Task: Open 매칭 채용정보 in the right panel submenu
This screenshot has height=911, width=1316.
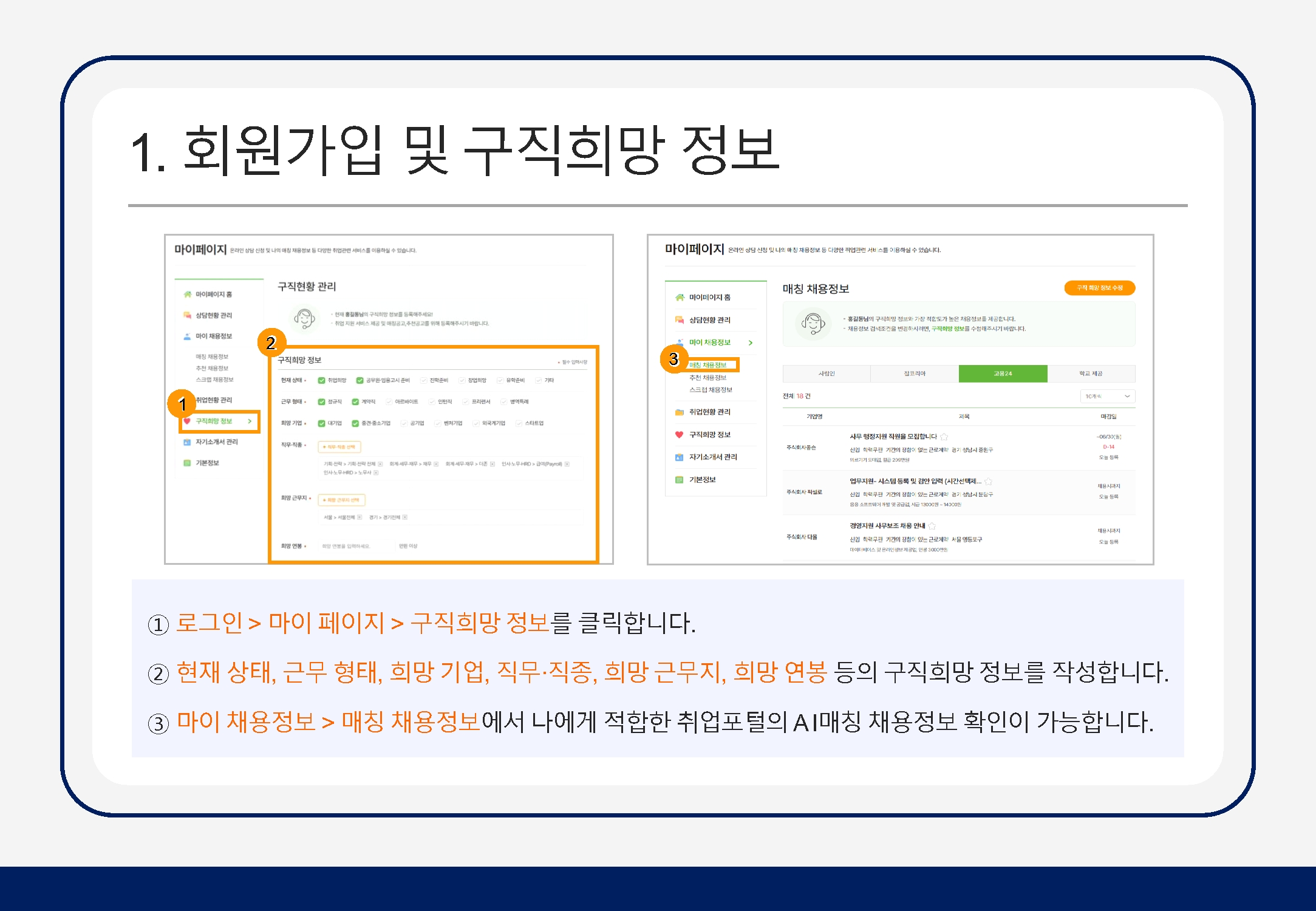Action: pos(708,365)
